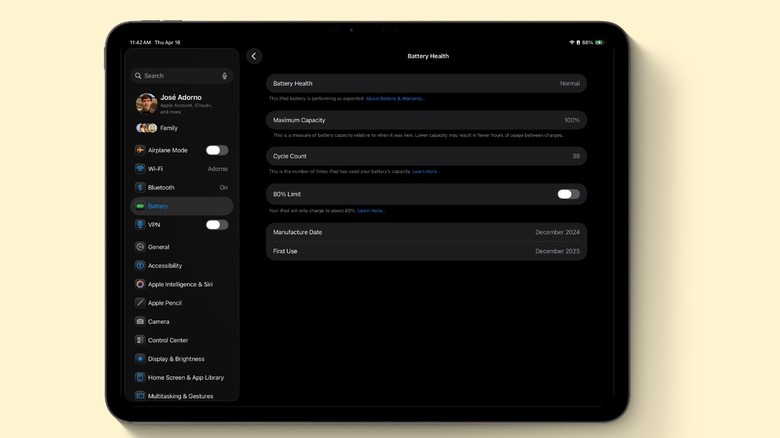
Task: Open the Family avatars group
Action: click(146, 128)
